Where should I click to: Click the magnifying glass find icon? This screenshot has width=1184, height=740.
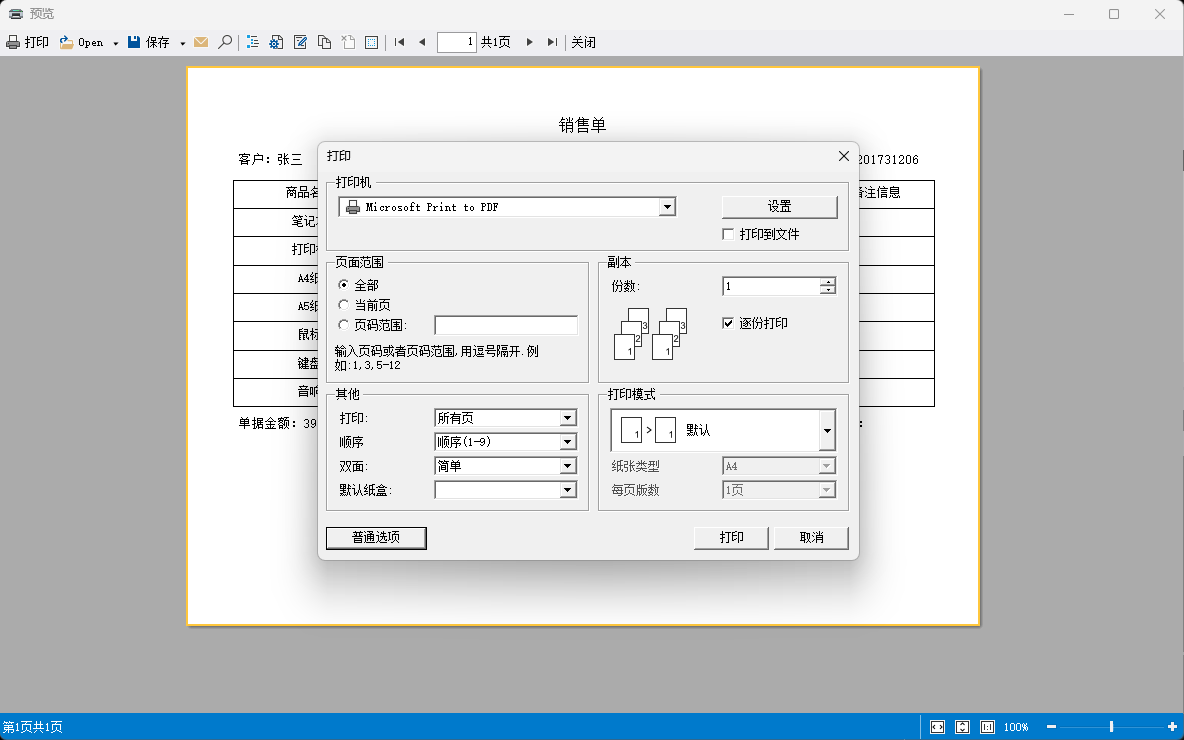[x=225, y=42]
